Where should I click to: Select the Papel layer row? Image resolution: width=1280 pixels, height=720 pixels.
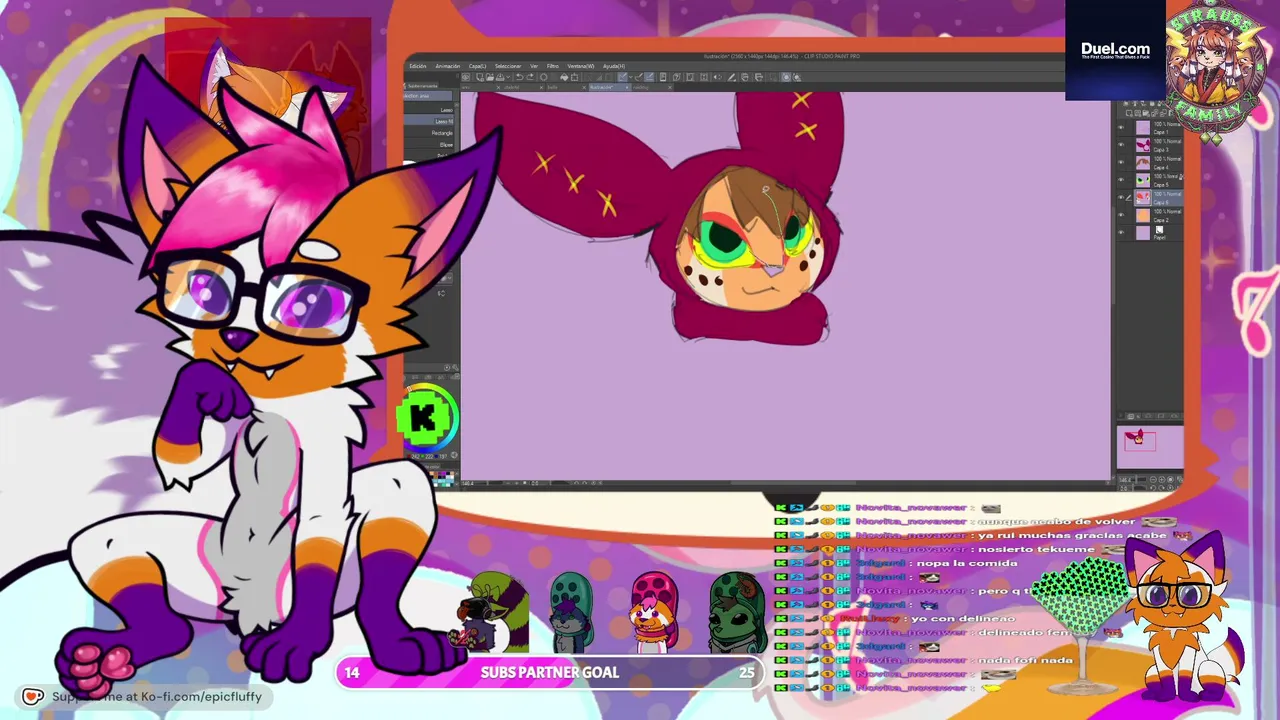click(1149, 232)
